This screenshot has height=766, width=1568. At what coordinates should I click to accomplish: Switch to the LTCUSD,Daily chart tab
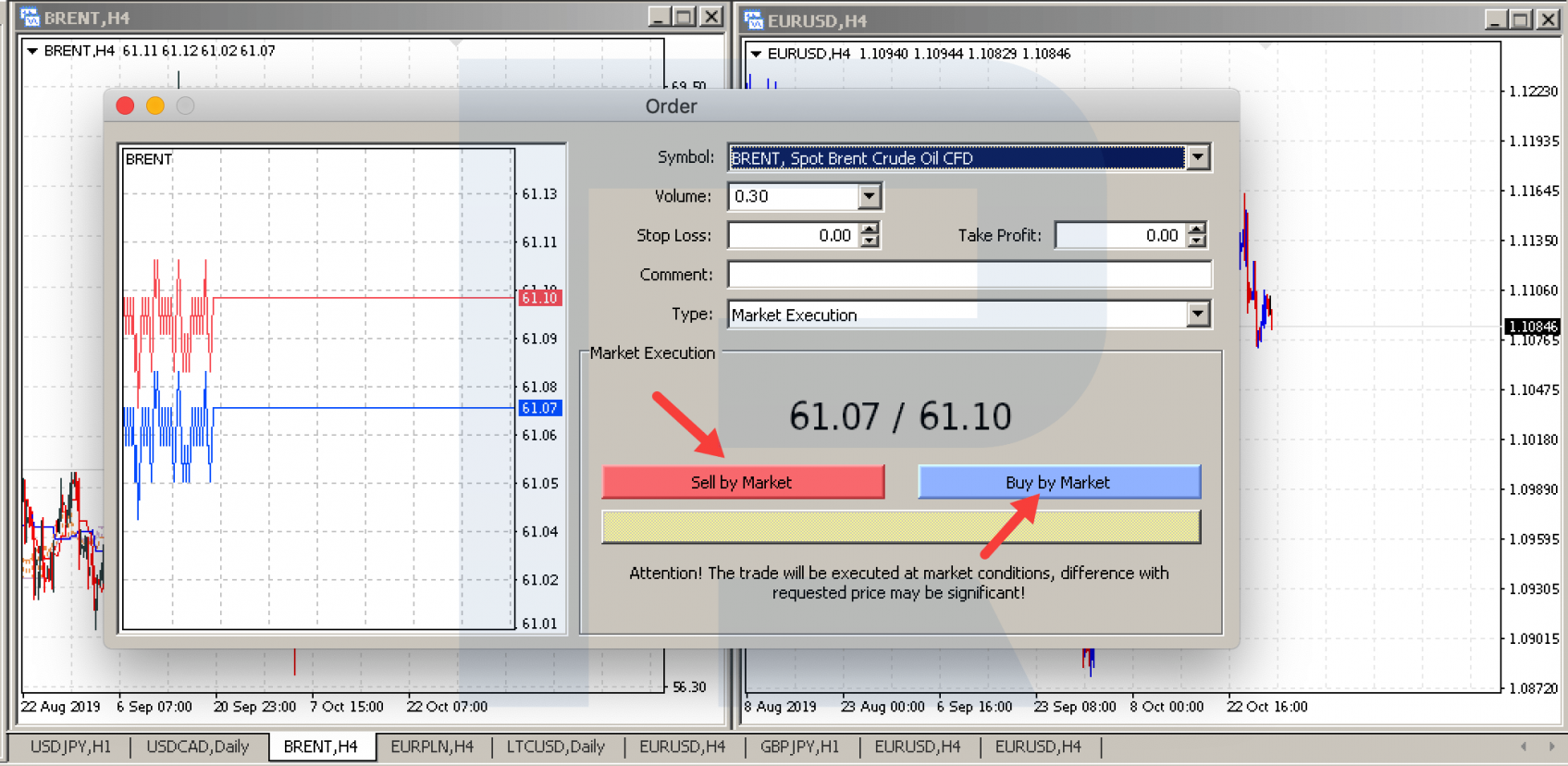coord(556,747)
